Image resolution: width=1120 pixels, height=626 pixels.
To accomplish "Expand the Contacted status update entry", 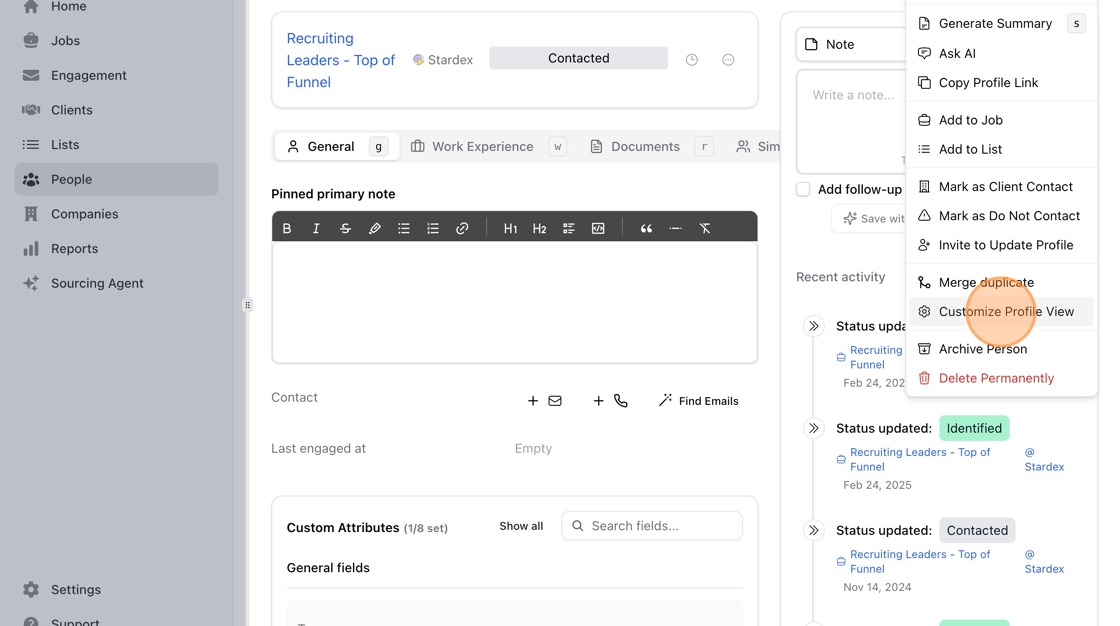I will [814, 530].
